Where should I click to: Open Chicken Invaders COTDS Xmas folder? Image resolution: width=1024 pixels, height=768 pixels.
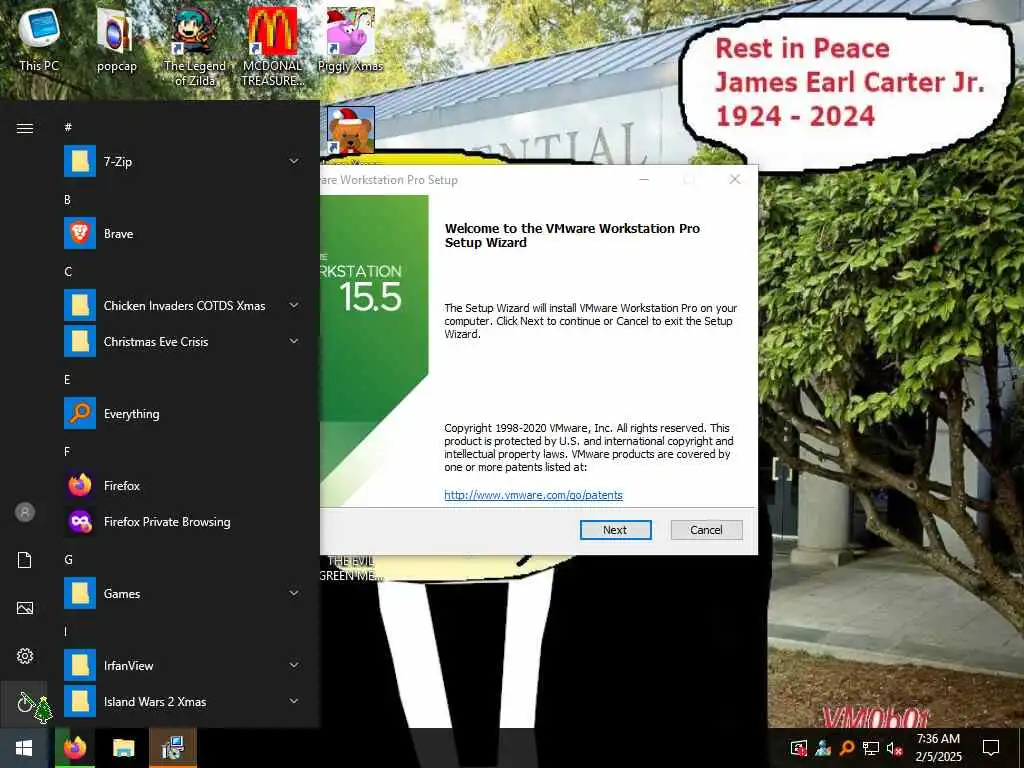pos(182,306)
